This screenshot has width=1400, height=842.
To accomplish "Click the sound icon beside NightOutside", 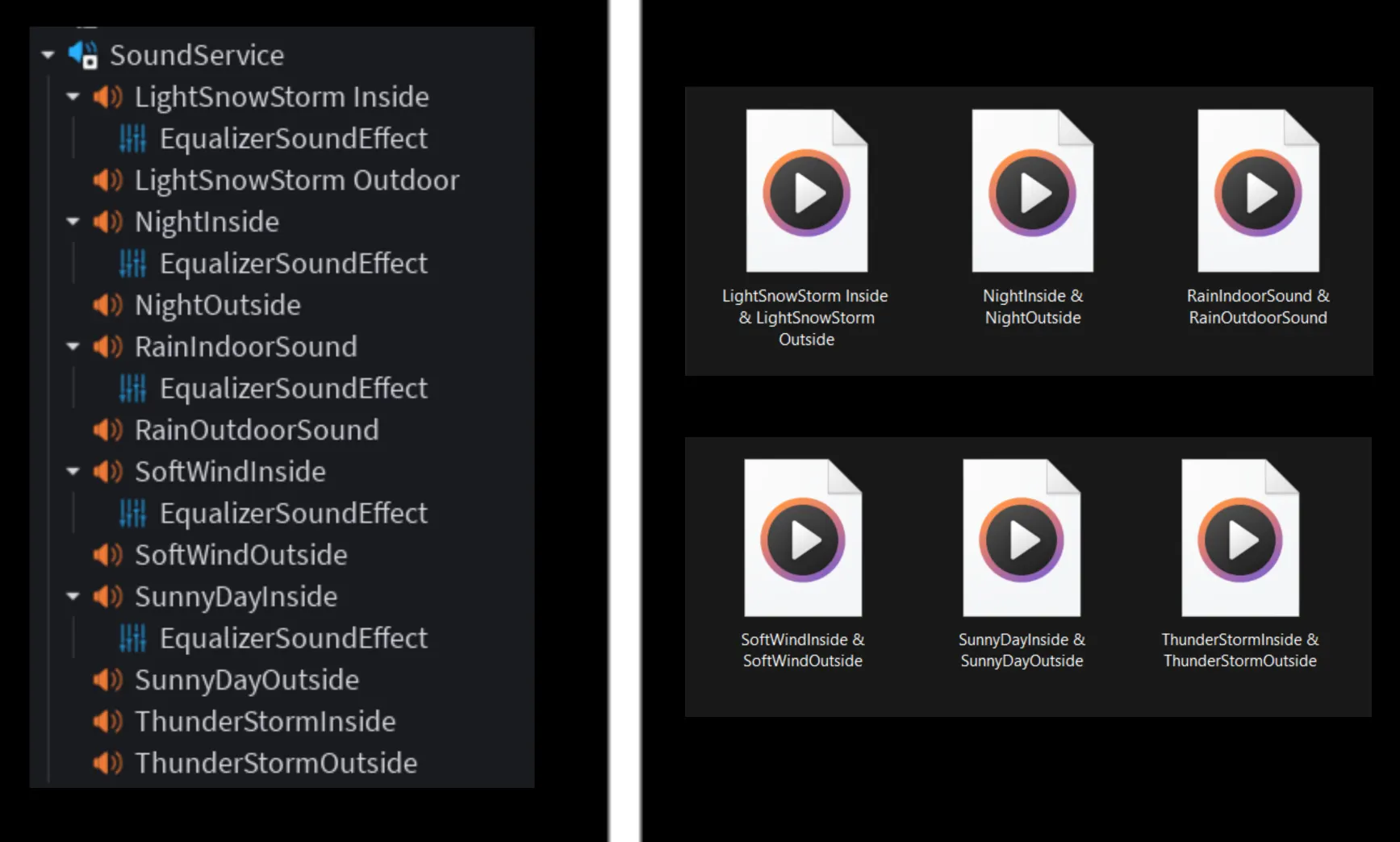I will (x=107, y=305).
